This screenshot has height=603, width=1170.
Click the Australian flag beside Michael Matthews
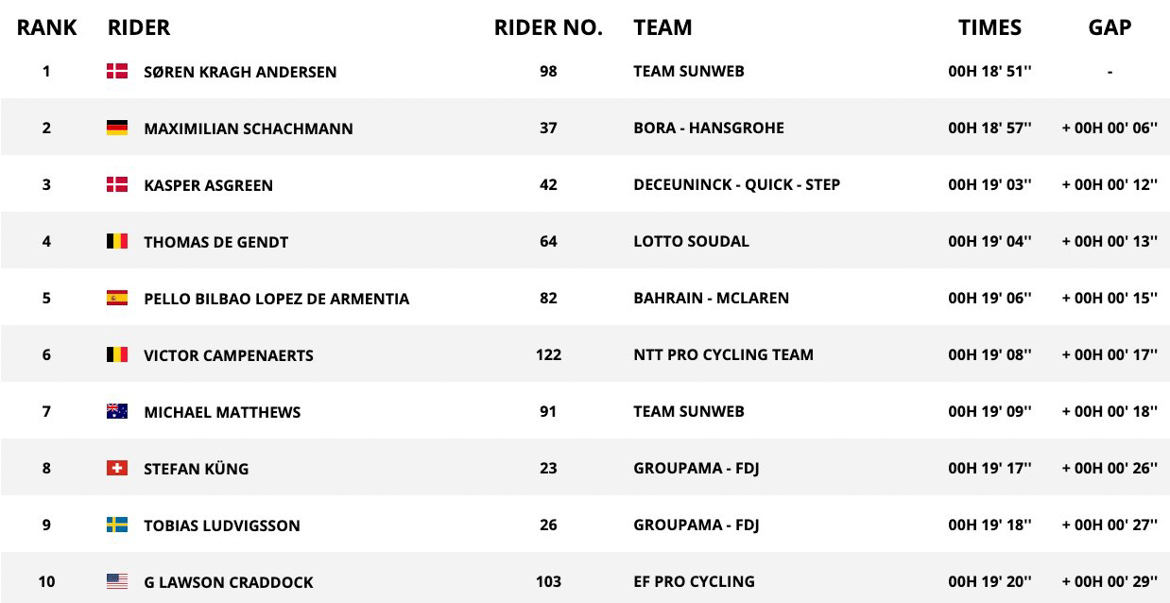[x=117, y=411]
